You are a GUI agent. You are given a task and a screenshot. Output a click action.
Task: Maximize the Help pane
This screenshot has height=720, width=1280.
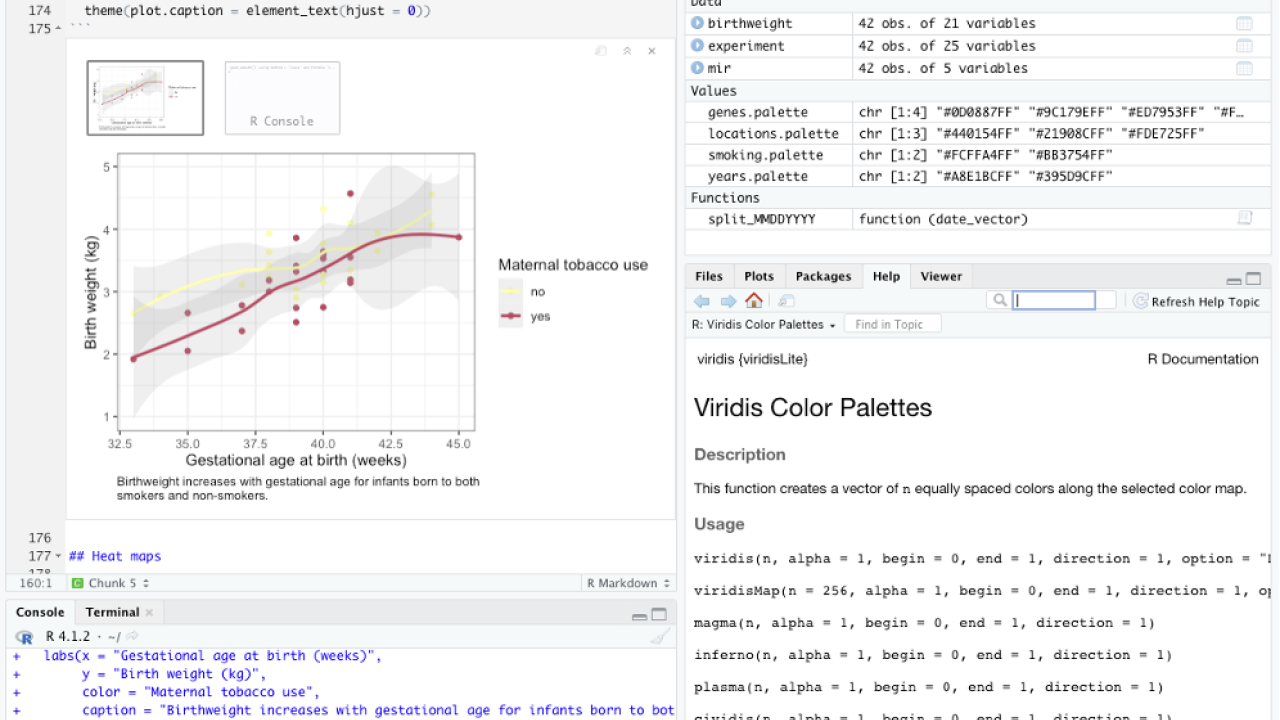click(x=1254, y=279)
